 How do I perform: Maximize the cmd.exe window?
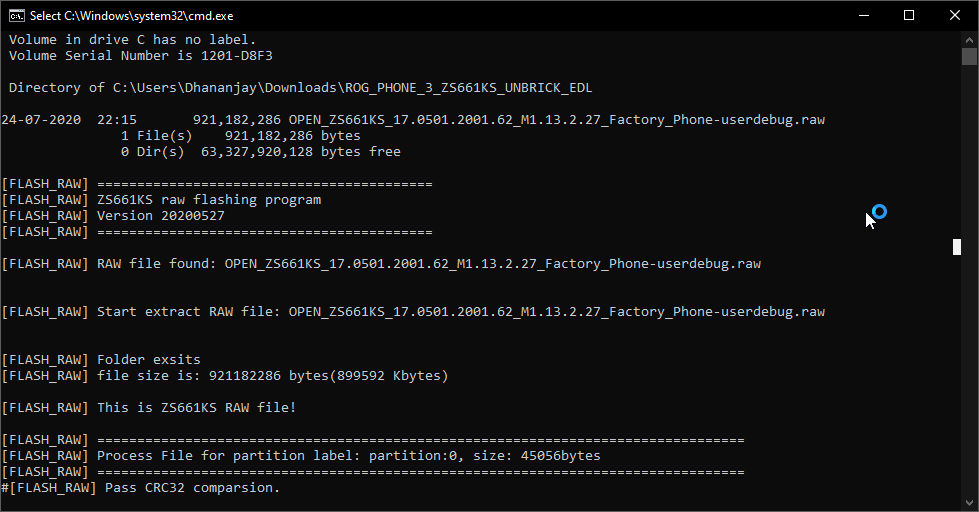click(x=909, y=16)
